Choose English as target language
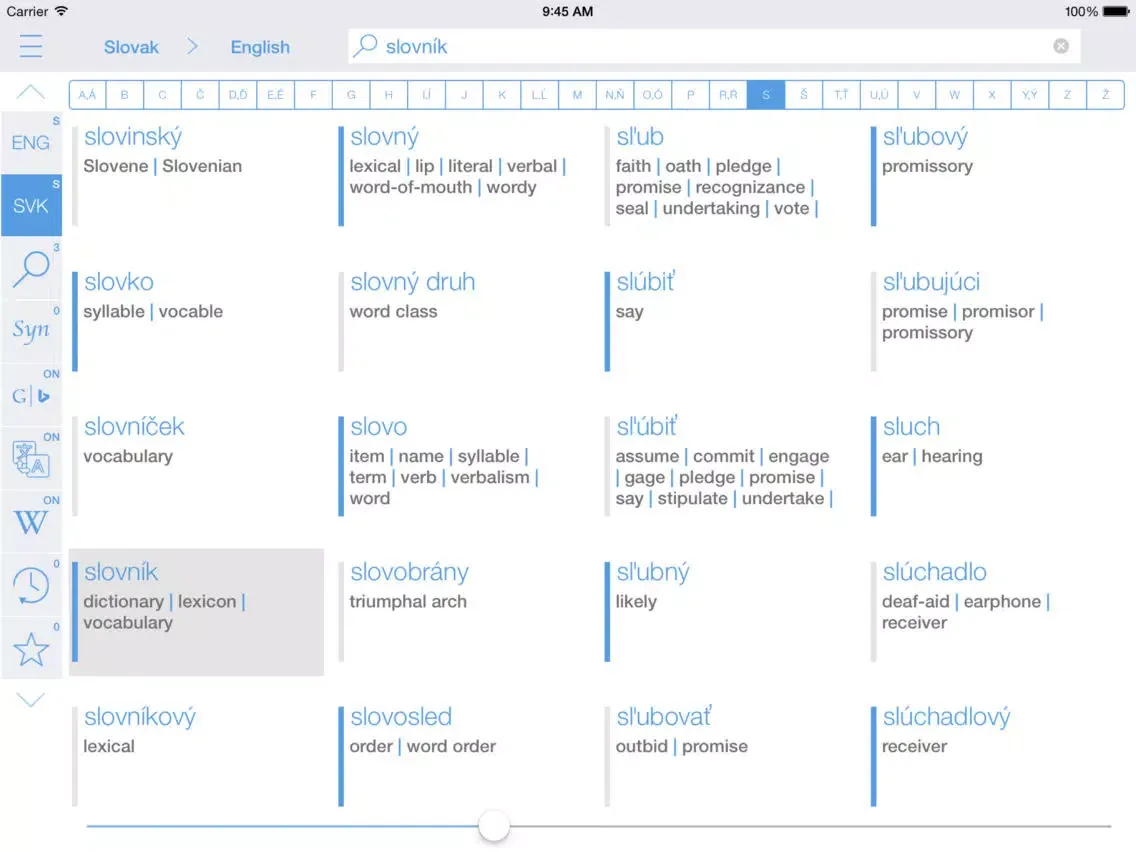The image size is (1136, 852). 260,47
